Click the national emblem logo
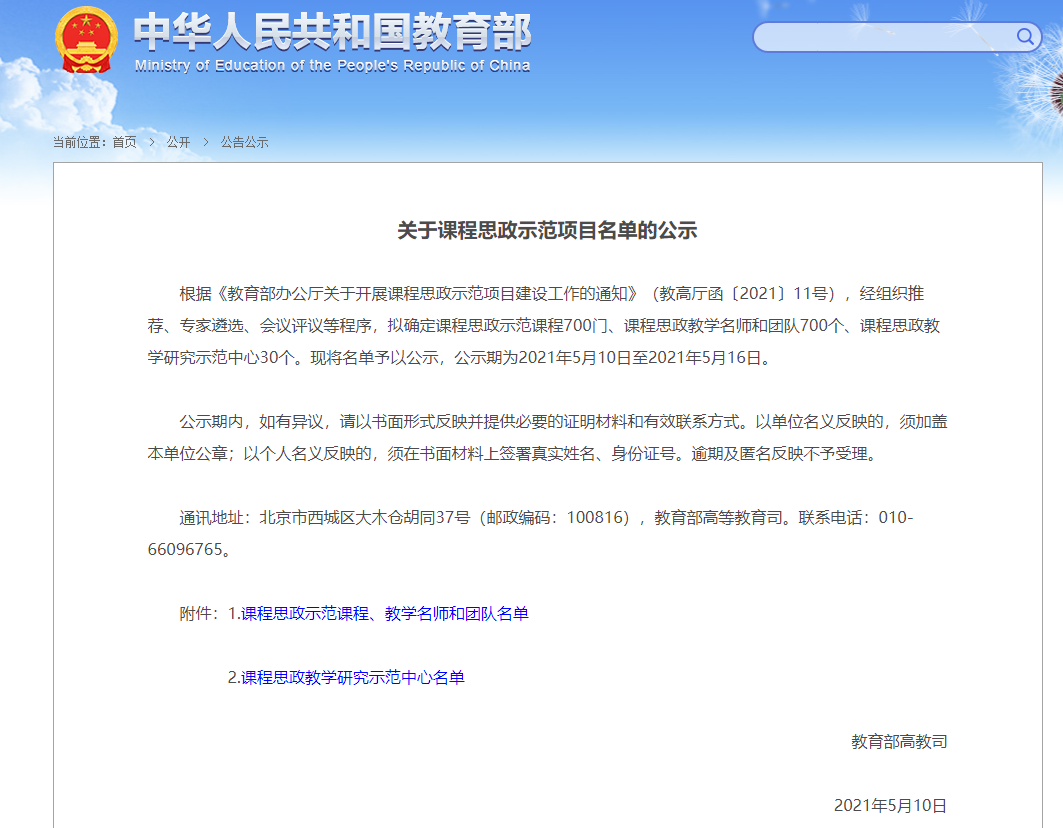Viewport: 1063px width, 828px height. [x=86, y=40]
